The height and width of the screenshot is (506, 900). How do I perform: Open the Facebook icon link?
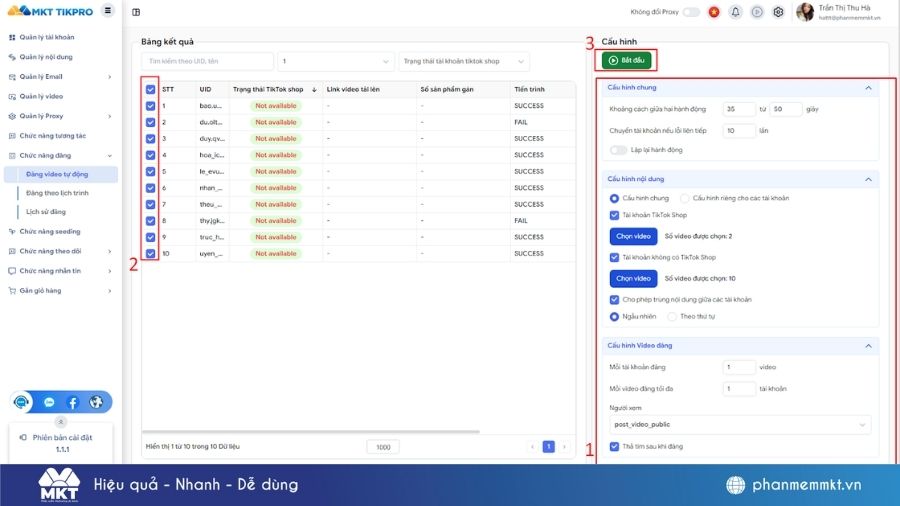click(73, 403)
